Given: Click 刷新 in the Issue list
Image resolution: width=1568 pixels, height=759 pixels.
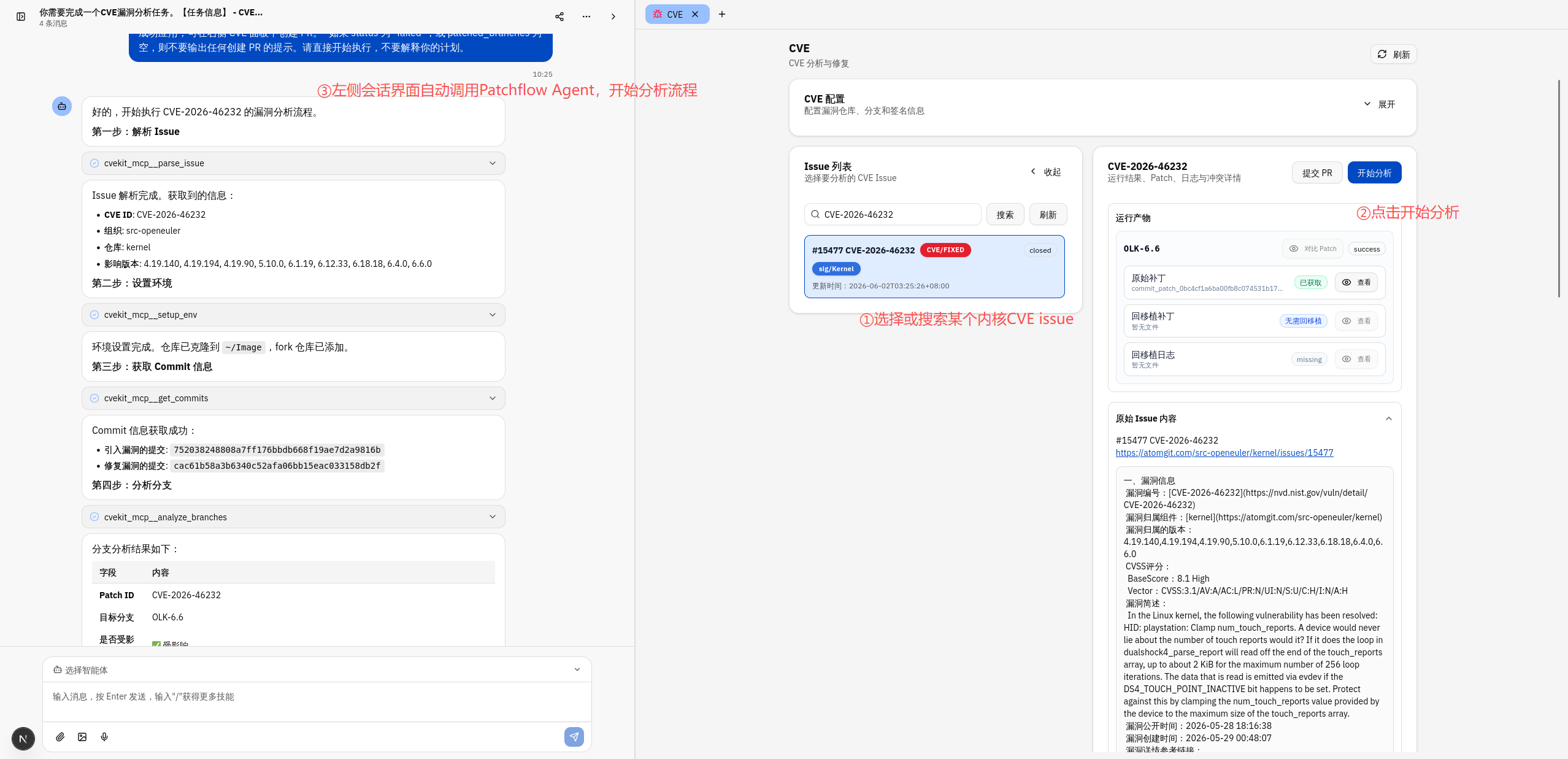Looking at the screenshot, I should (1048, 214).
